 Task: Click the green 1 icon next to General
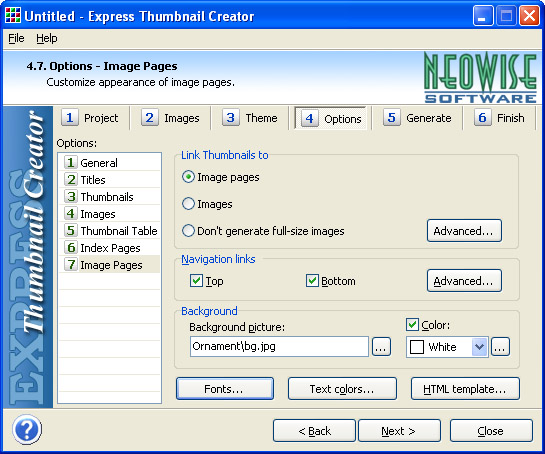[71, 162]
